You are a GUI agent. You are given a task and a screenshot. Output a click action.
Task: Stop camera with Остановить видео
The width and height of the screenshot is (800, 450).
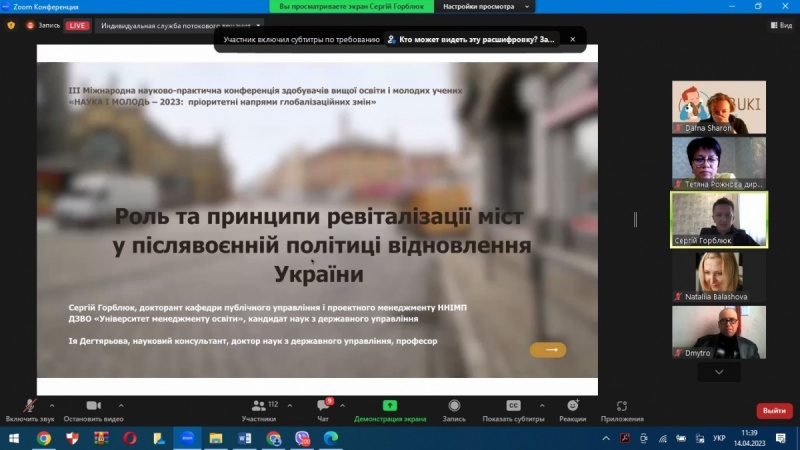point(93,407)
